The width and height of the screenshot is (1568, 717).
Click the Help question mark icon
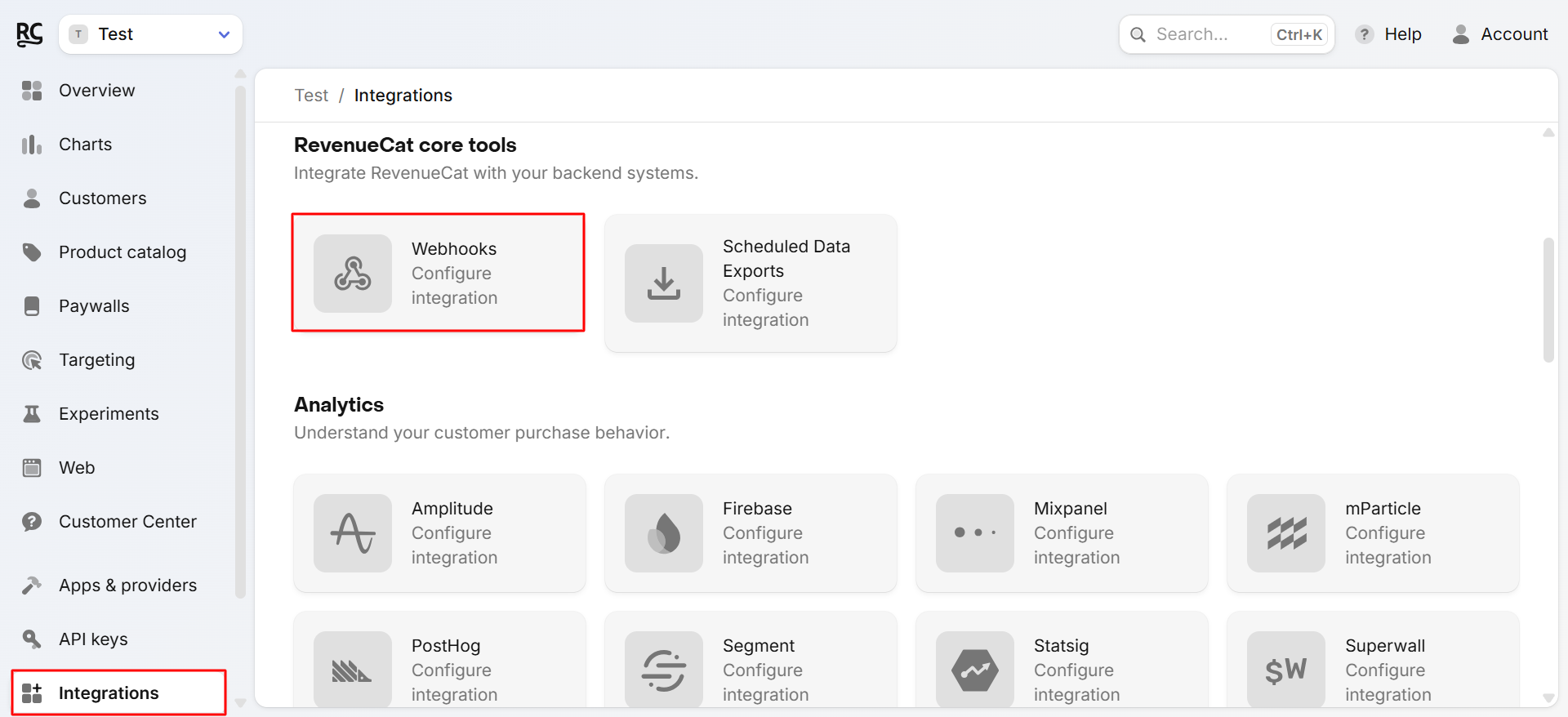tap(1364, 34)
